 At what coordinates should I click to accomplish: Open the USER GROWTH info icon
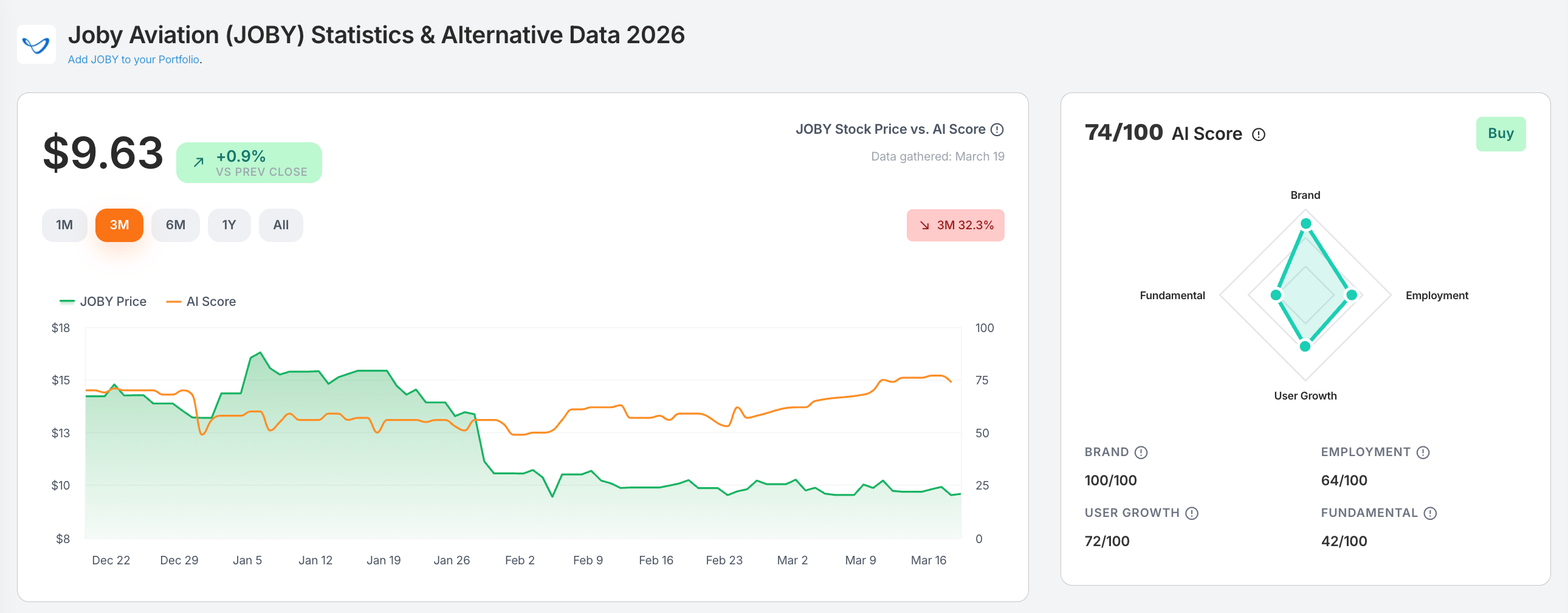coord(1192,514)
